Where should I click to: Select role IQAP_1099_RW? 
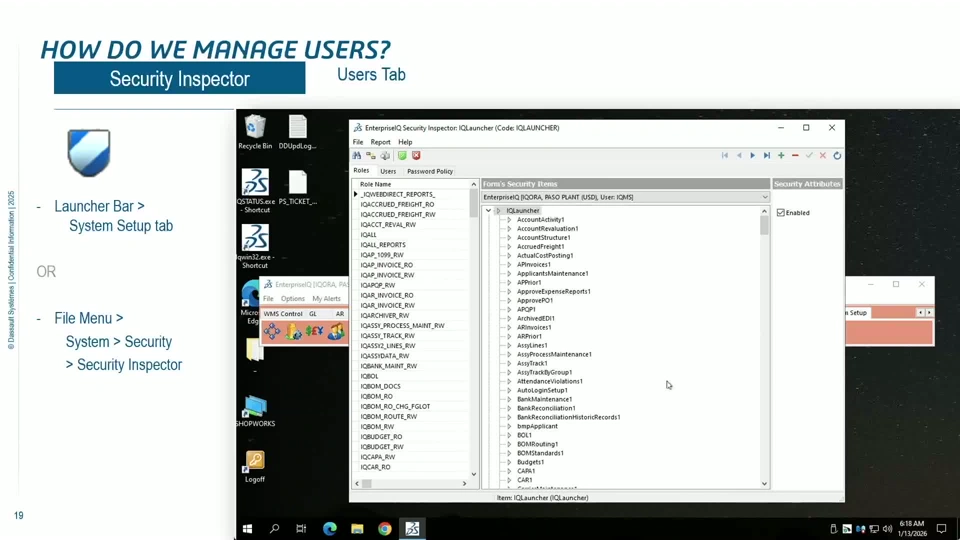click(382, 255)
